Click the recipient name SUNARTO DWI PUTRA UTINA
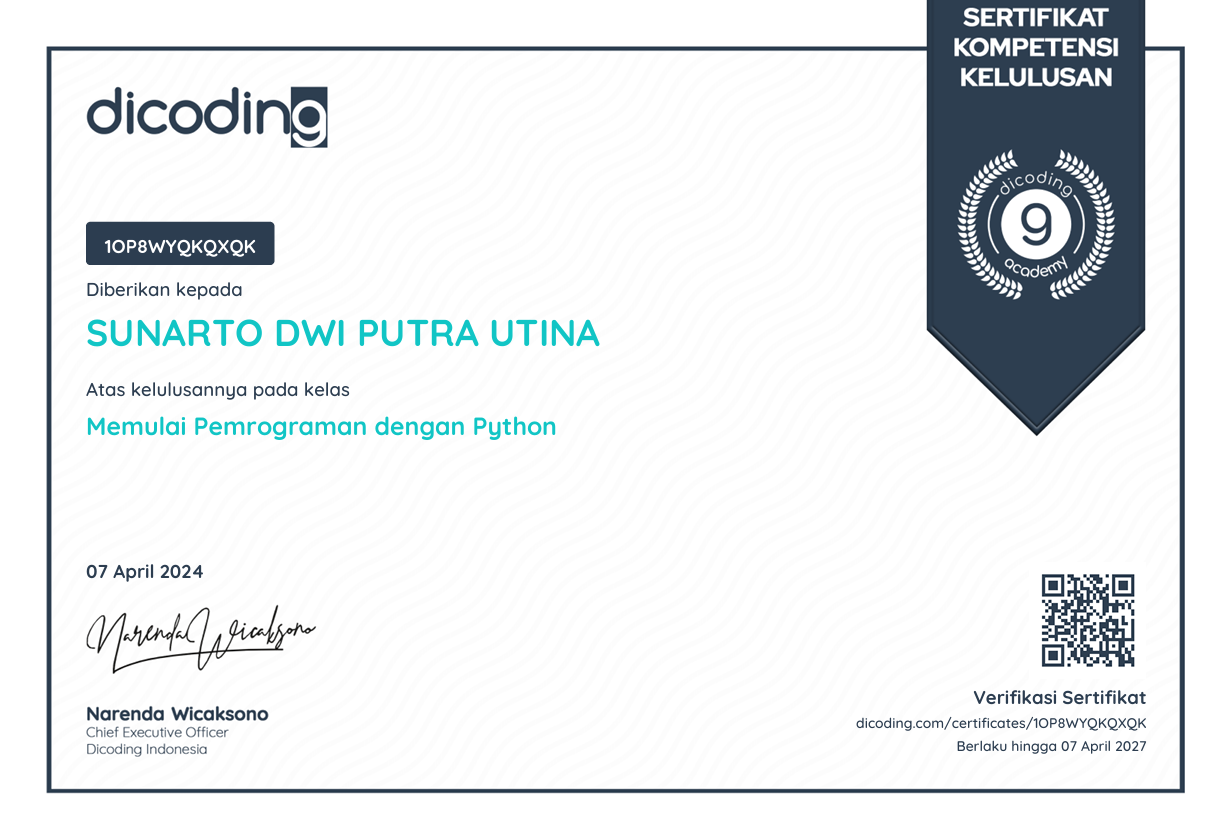Screen dimensions: 1230x822 pos(343,334)
